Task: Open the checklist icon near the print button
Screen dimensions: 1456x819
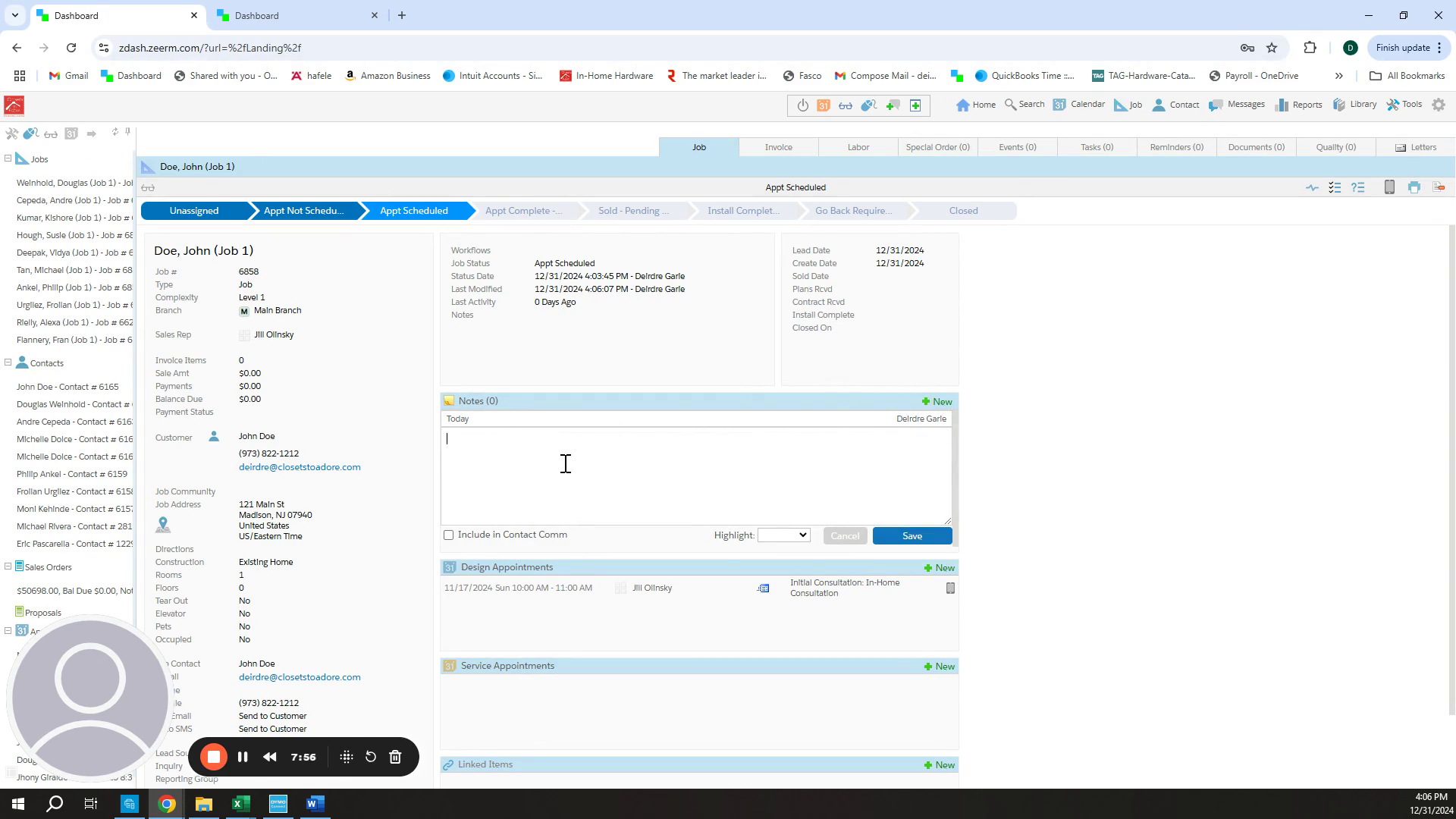Action: click(1335, 187)
